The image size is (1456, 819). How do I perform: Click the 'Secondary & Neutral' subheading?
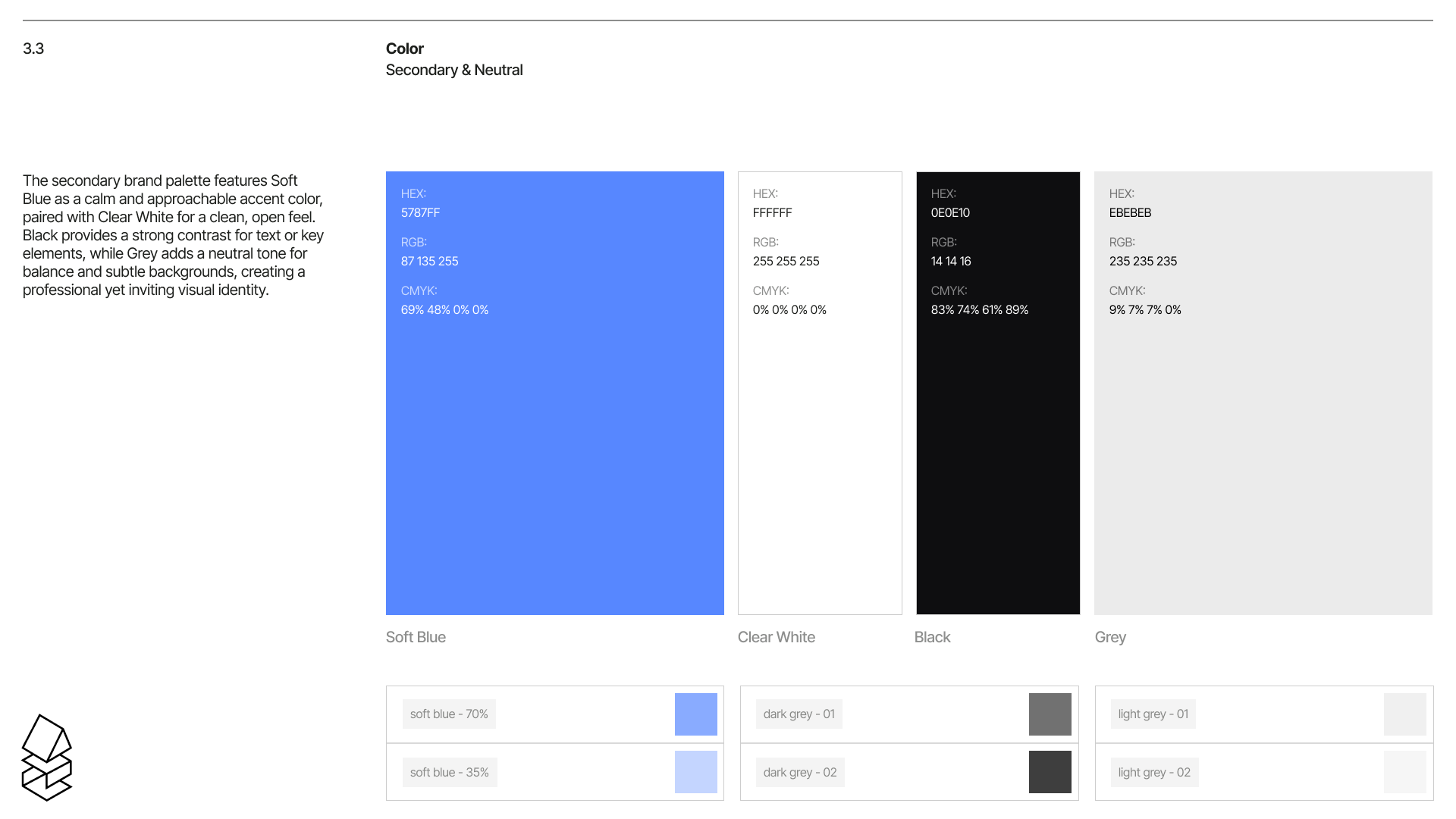point(454,71)
